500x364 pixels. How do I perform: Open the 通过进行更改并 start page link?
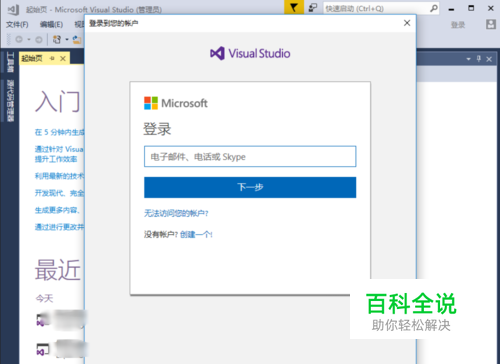[x=59, y=227]
